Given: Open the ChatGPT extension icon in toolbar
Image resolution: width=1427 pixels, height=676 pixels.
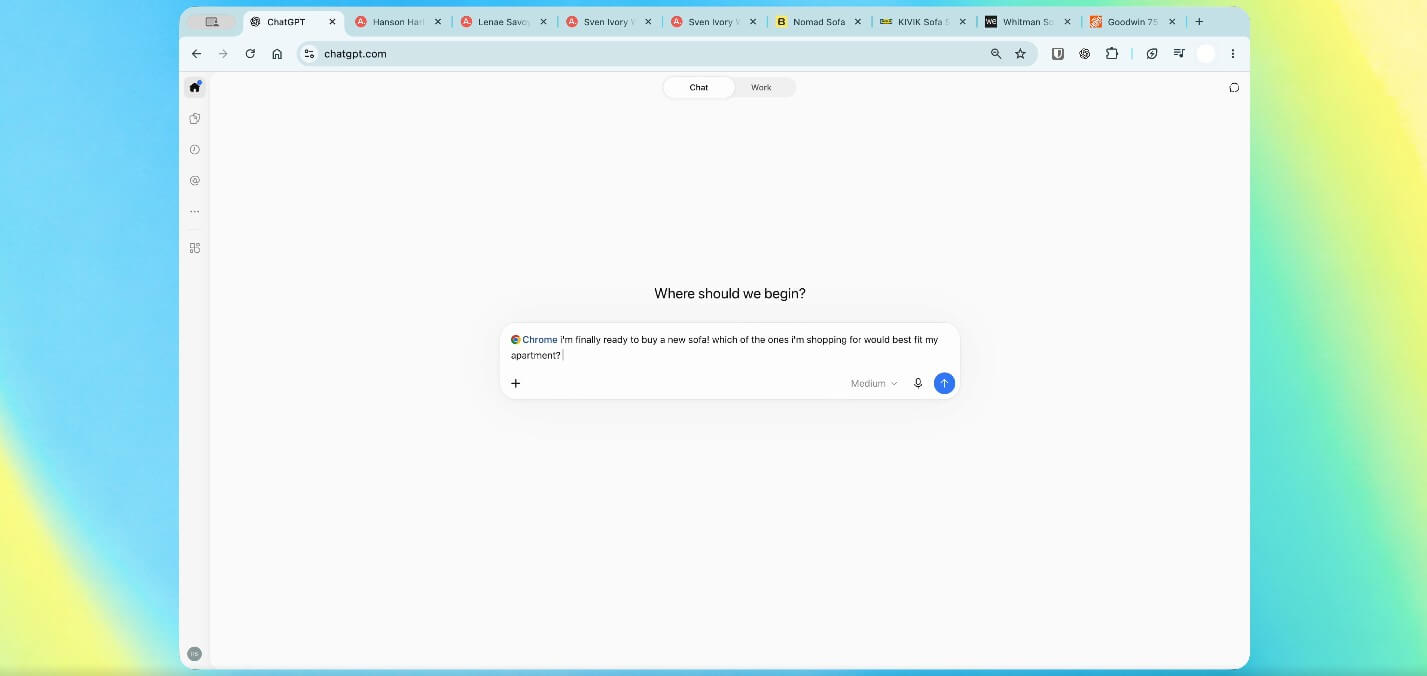Looking at the screenshot, I should pos(1084,54).
